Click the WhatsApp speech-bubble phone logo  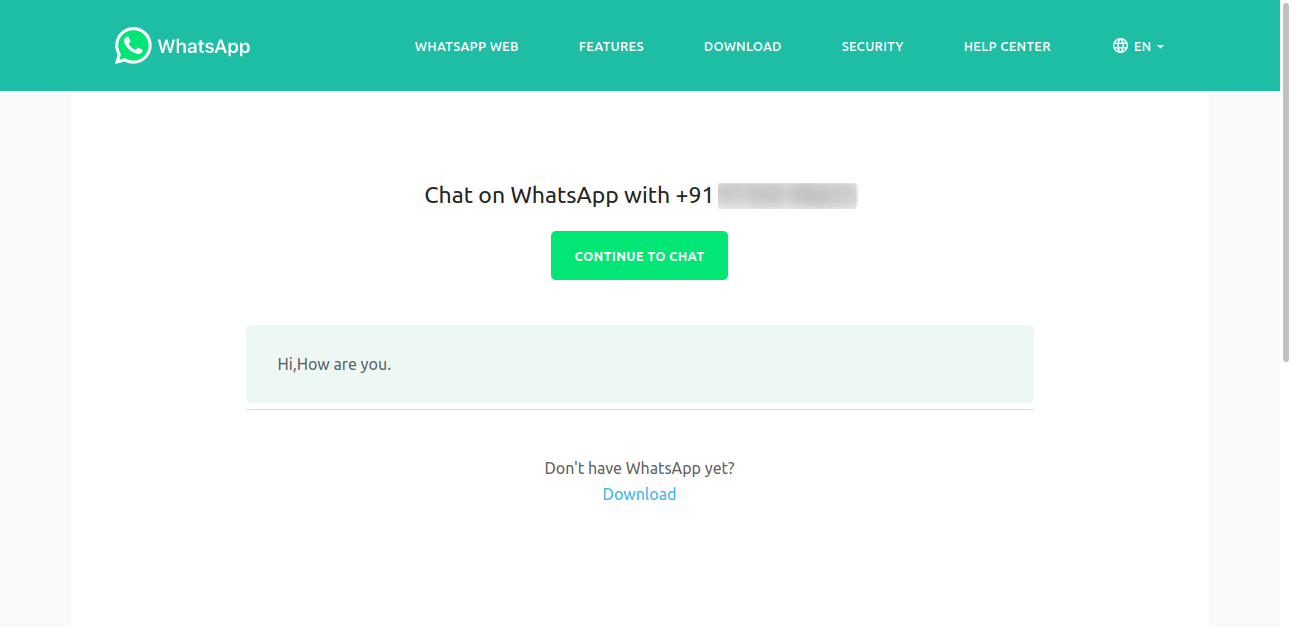133,46
